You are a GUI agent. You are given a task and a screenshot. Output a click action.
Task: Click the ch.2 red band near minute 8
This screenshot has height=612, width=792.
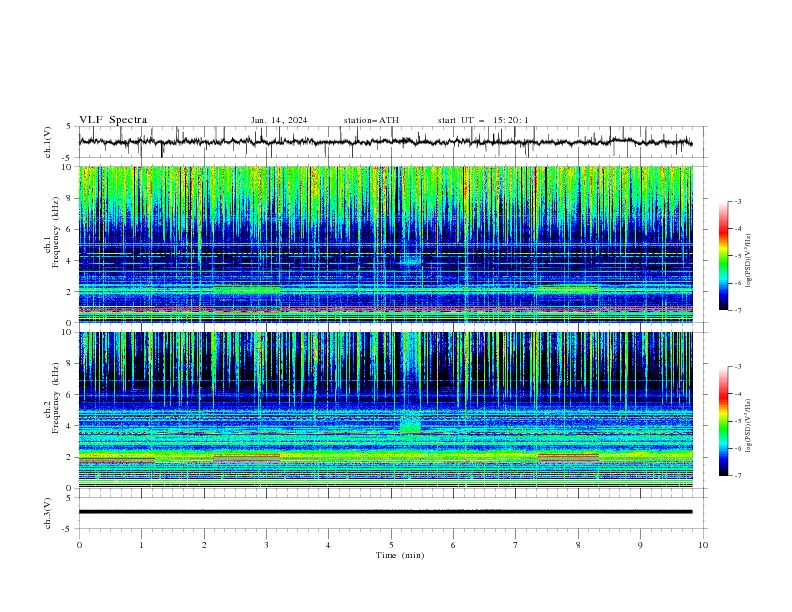point(568,457)
